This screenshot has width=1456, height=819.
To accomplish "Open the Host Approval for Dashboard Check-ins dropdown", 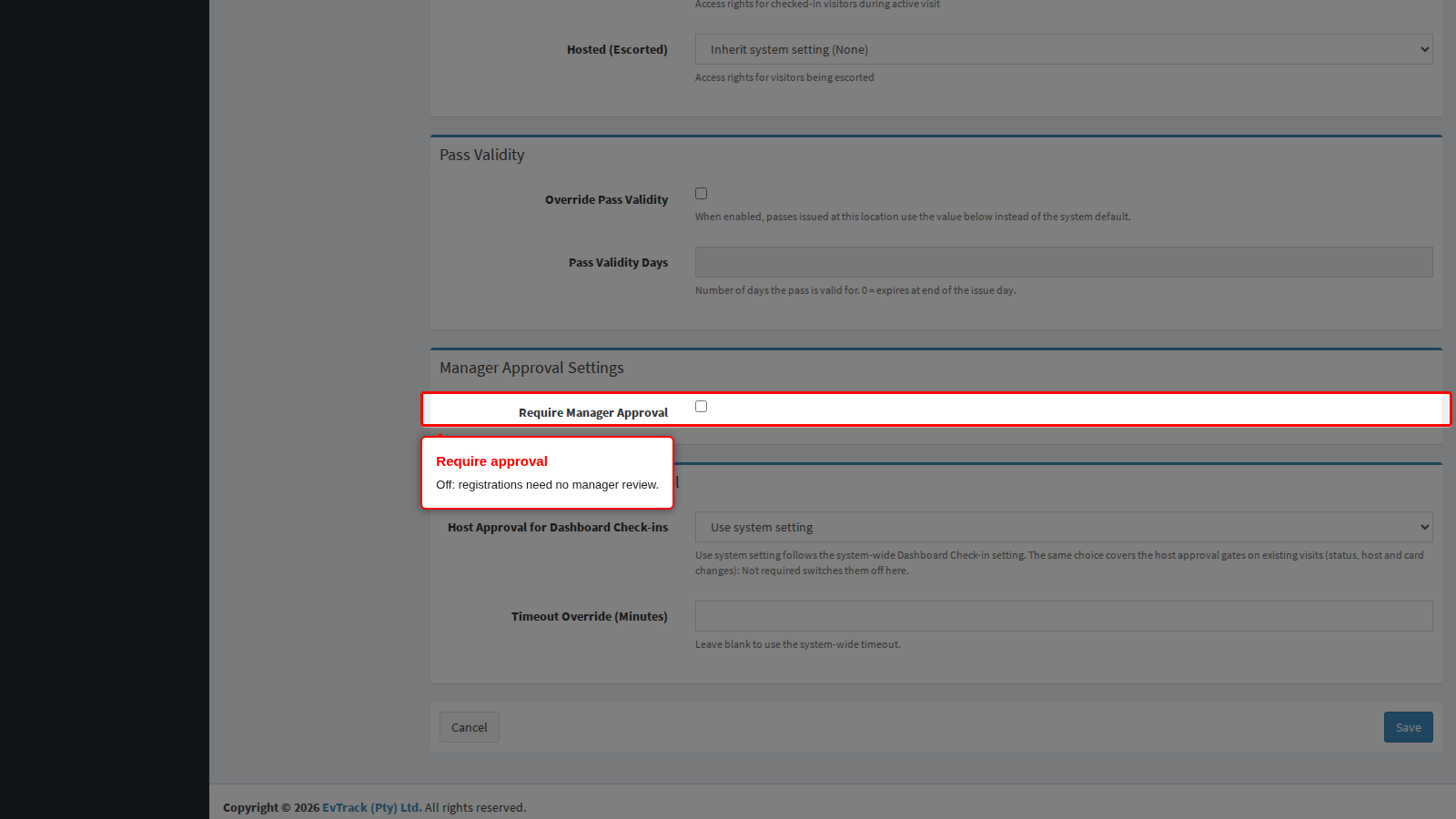I will (1064, 527).
